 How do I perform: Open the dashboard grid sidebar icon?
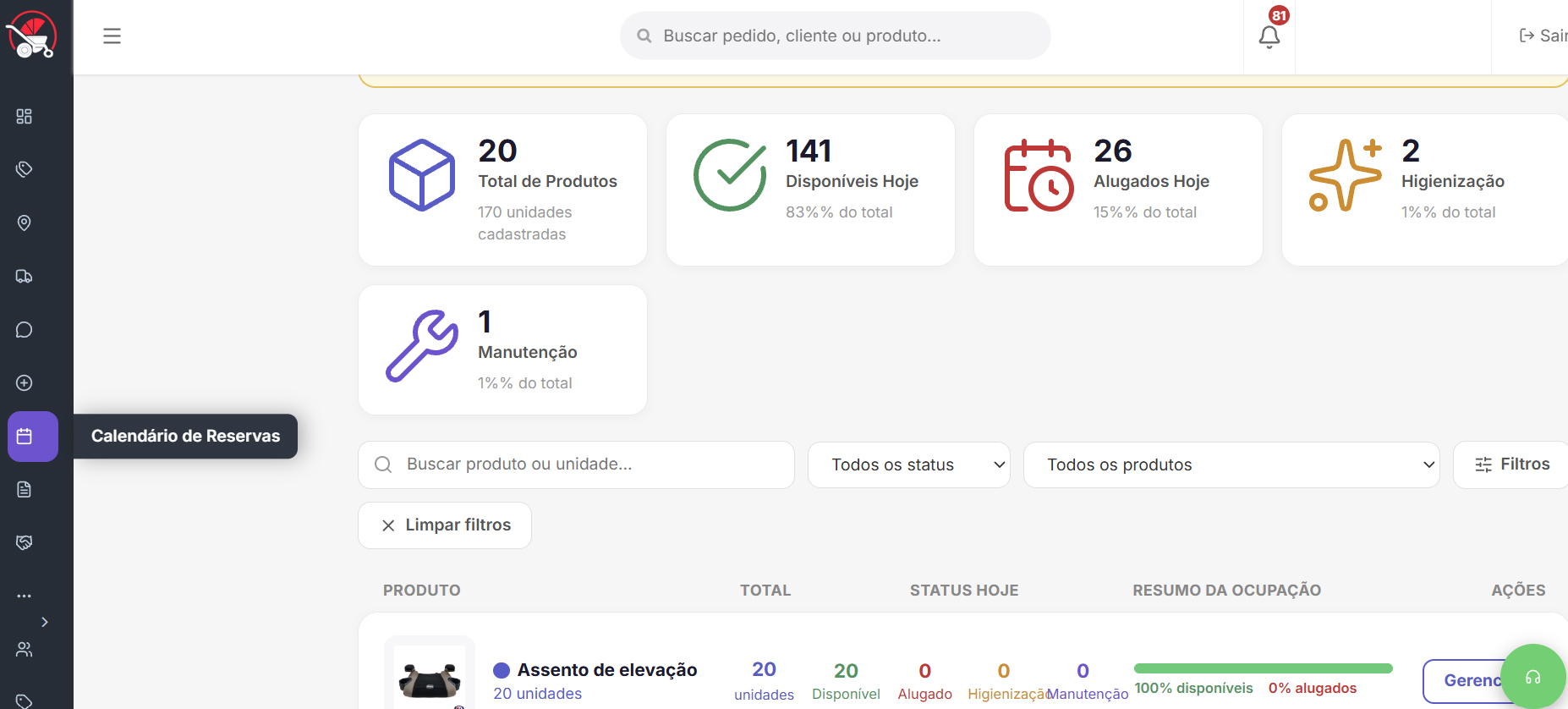tap(25, 116)
